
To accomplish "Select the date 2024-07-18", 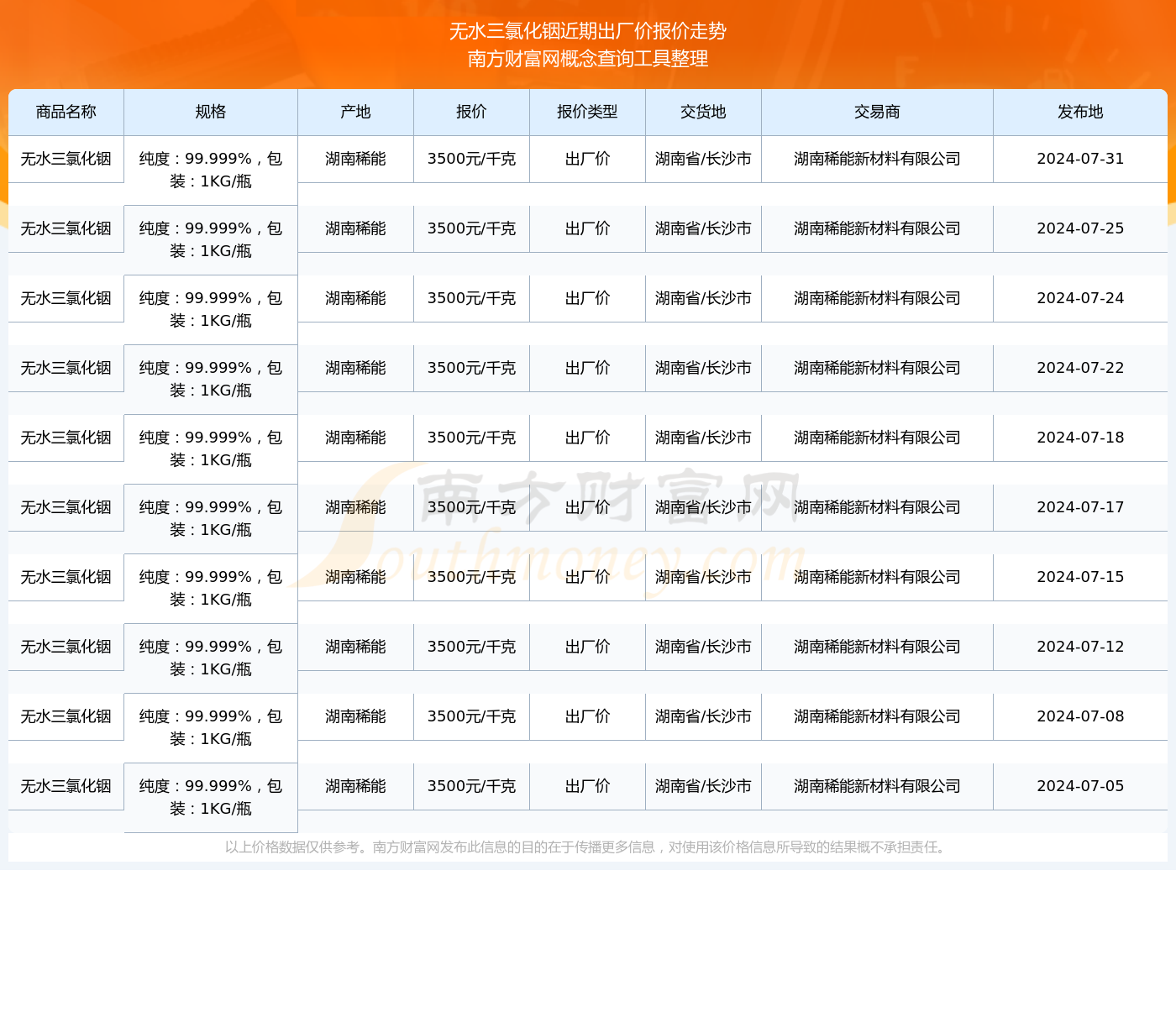I will 1080,438.
